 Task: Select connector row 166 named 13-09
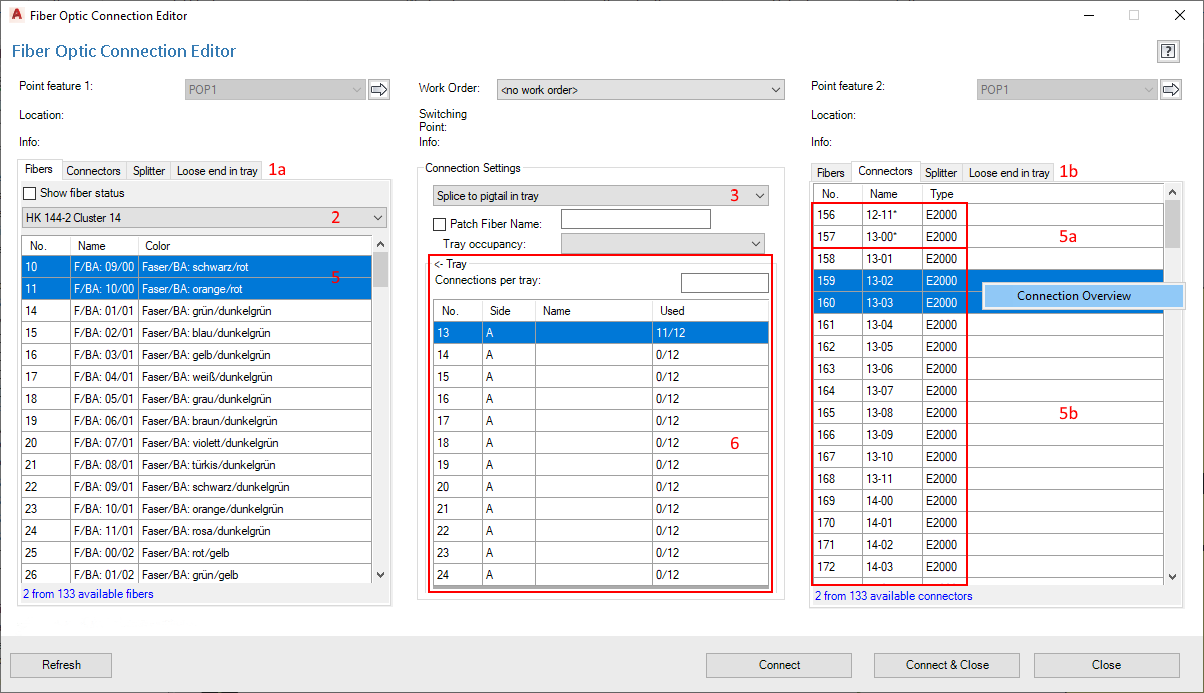tap(988, 435)
